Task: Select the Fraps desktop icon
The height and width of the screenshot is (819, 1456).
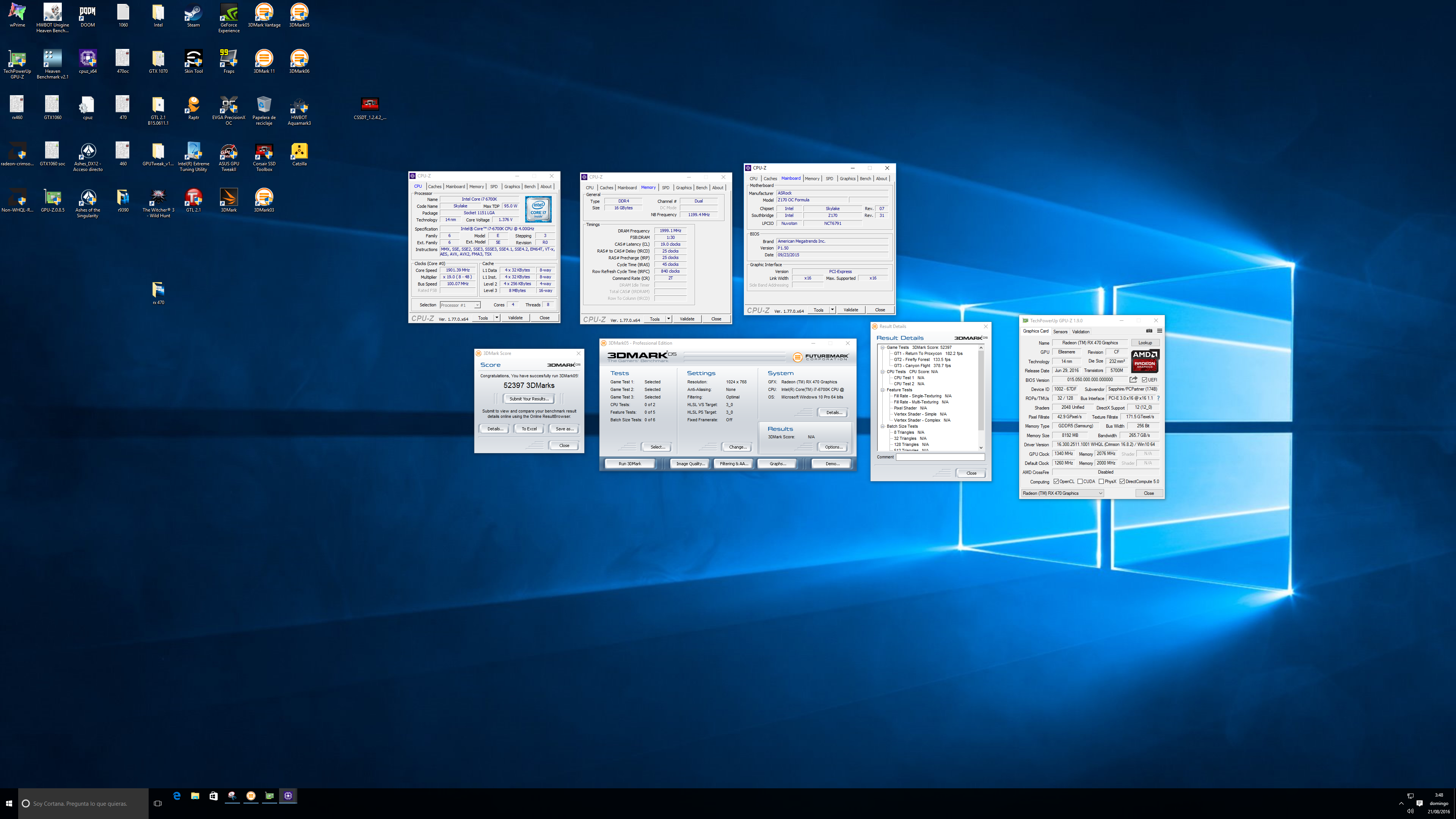Action: (x=229, y=62)
